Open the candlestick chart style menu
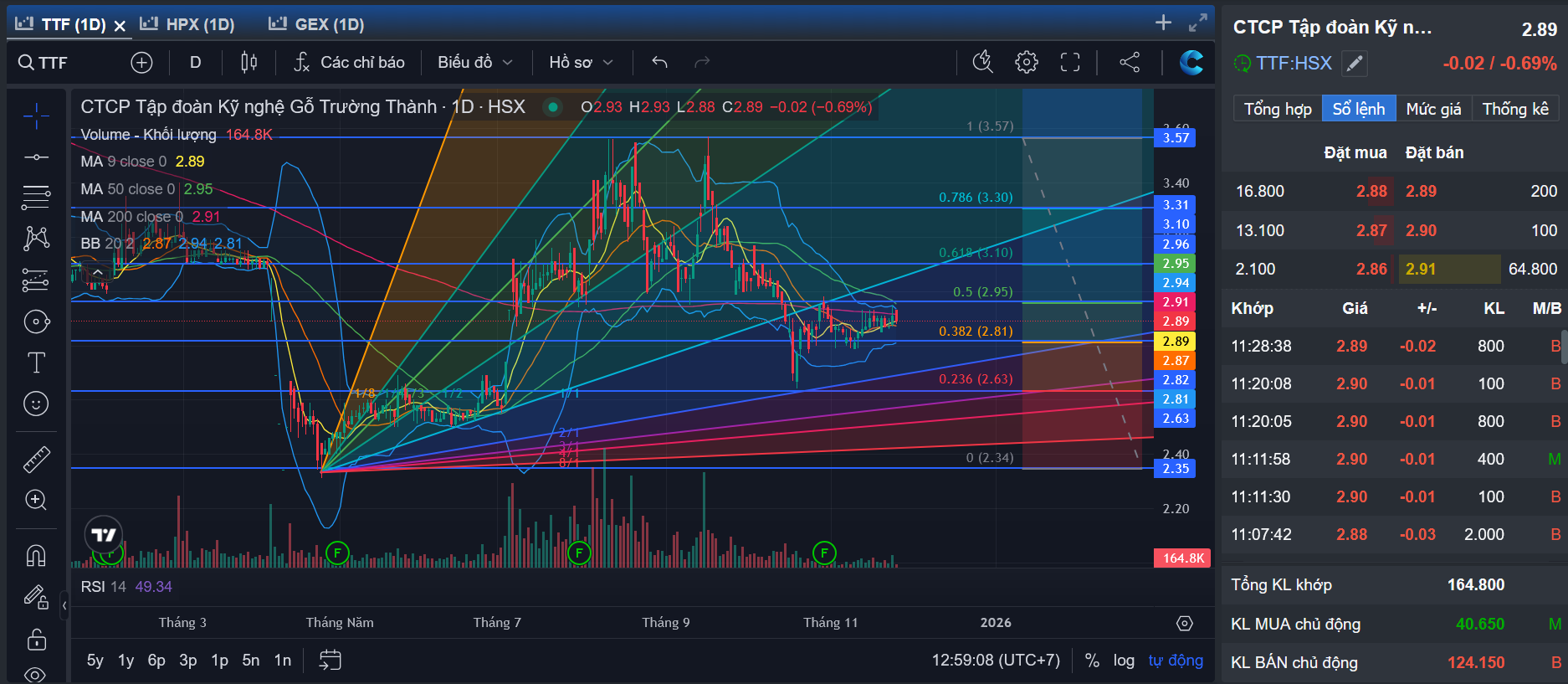 [249, 63]
